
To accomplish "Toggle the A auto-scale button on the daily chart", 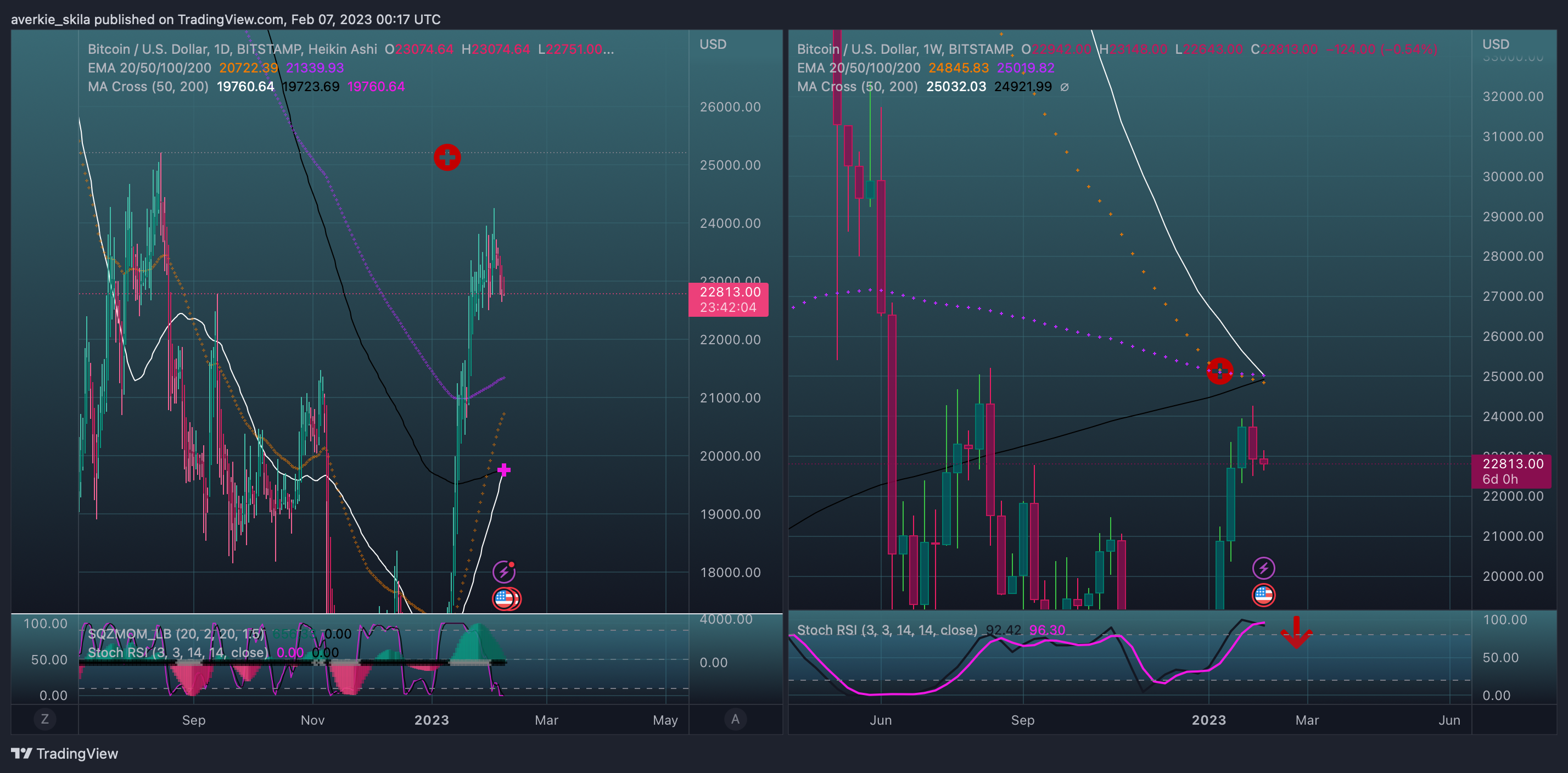I will (x=735, y=719).
